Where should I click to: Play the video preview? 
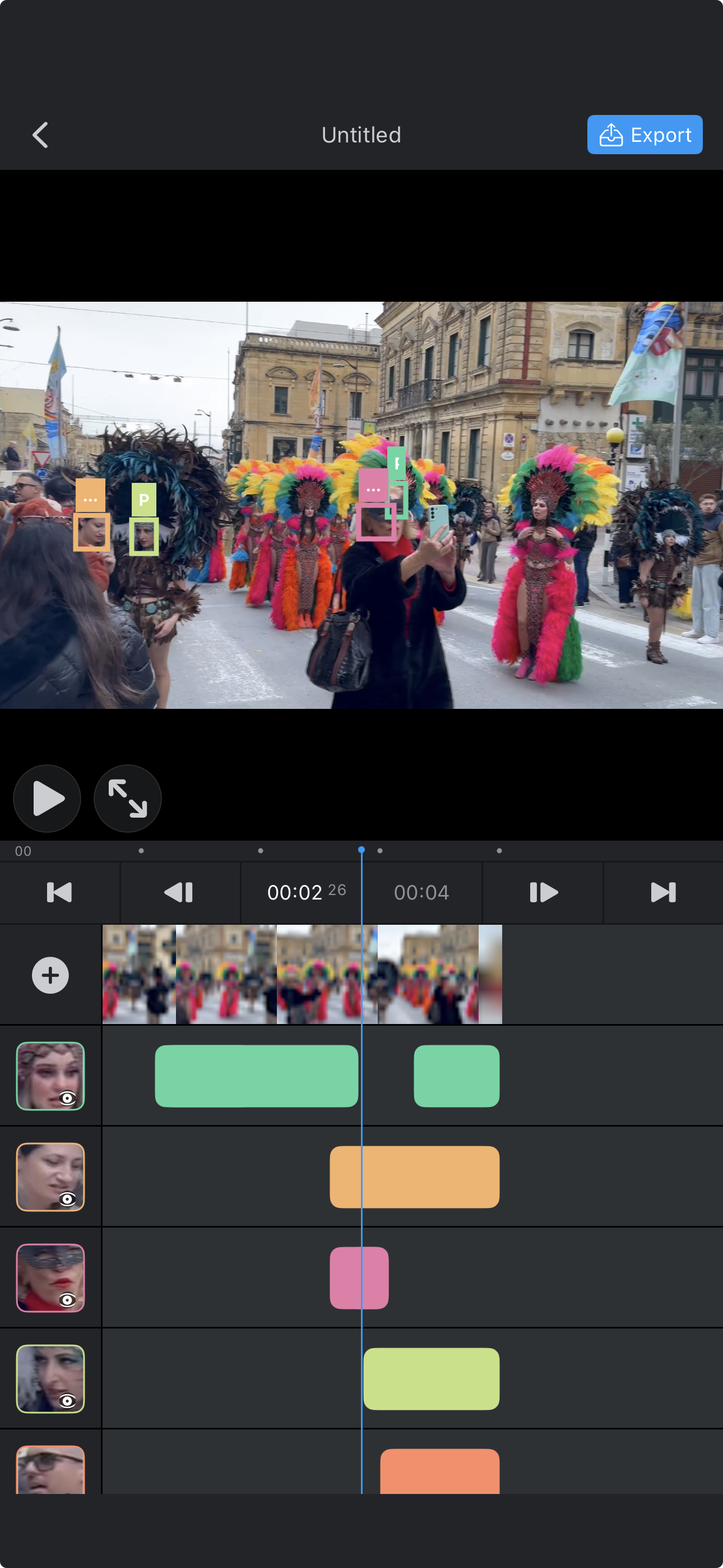click(48, 798)
